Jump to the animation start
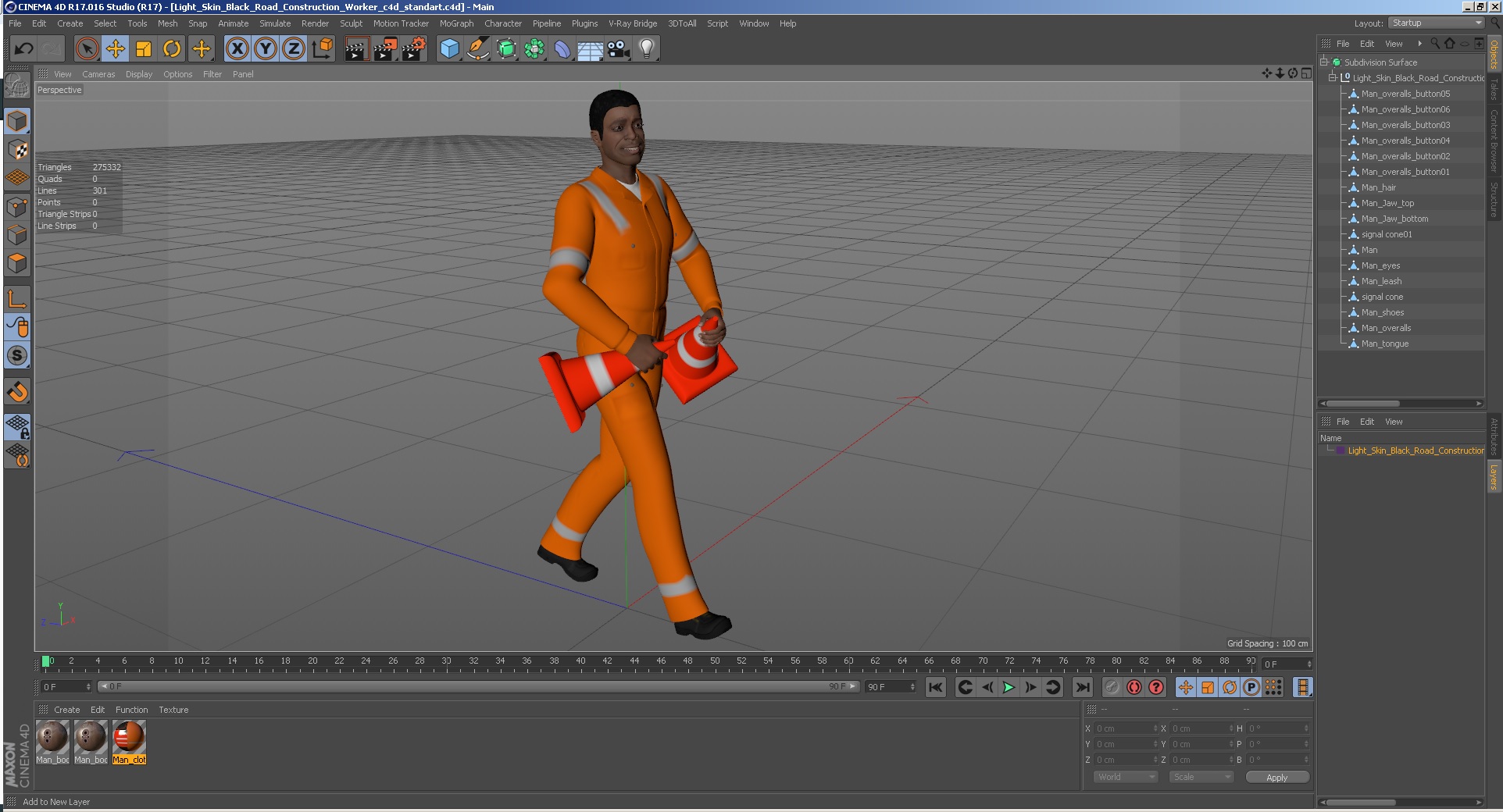Viewport: 1503px width, 812px height. [x=935, y=687]
